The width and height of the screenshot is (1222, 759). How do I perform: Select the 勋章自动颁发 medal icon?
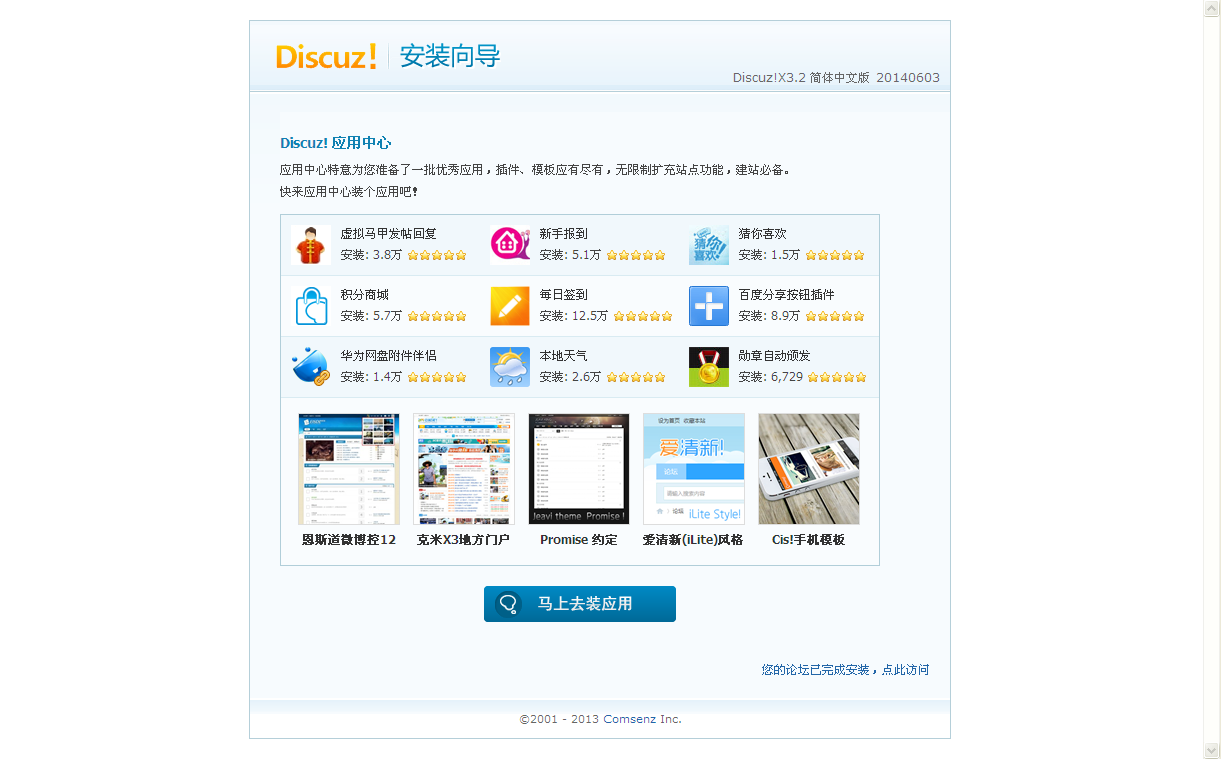(708, 367)
